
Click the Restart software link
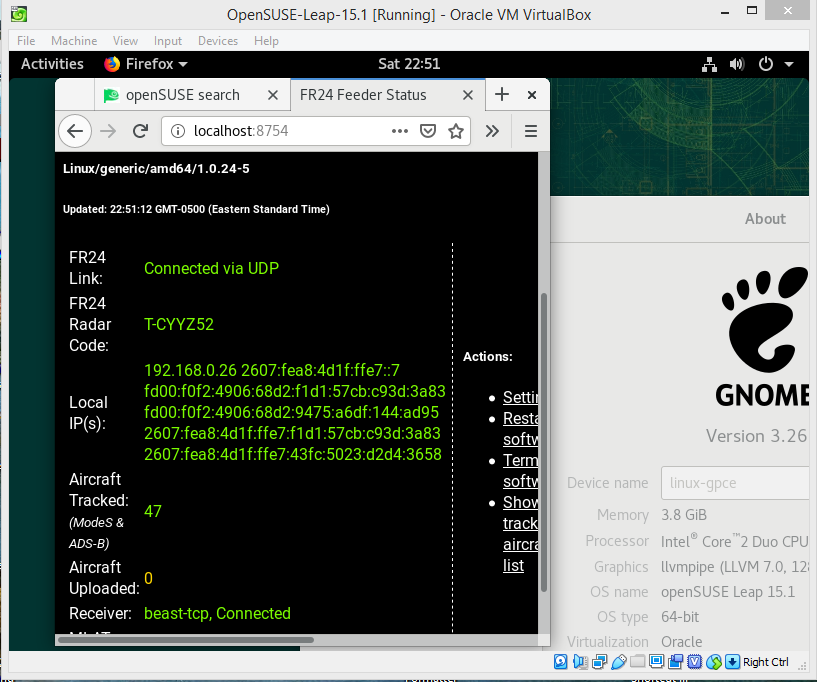(520, 428)
